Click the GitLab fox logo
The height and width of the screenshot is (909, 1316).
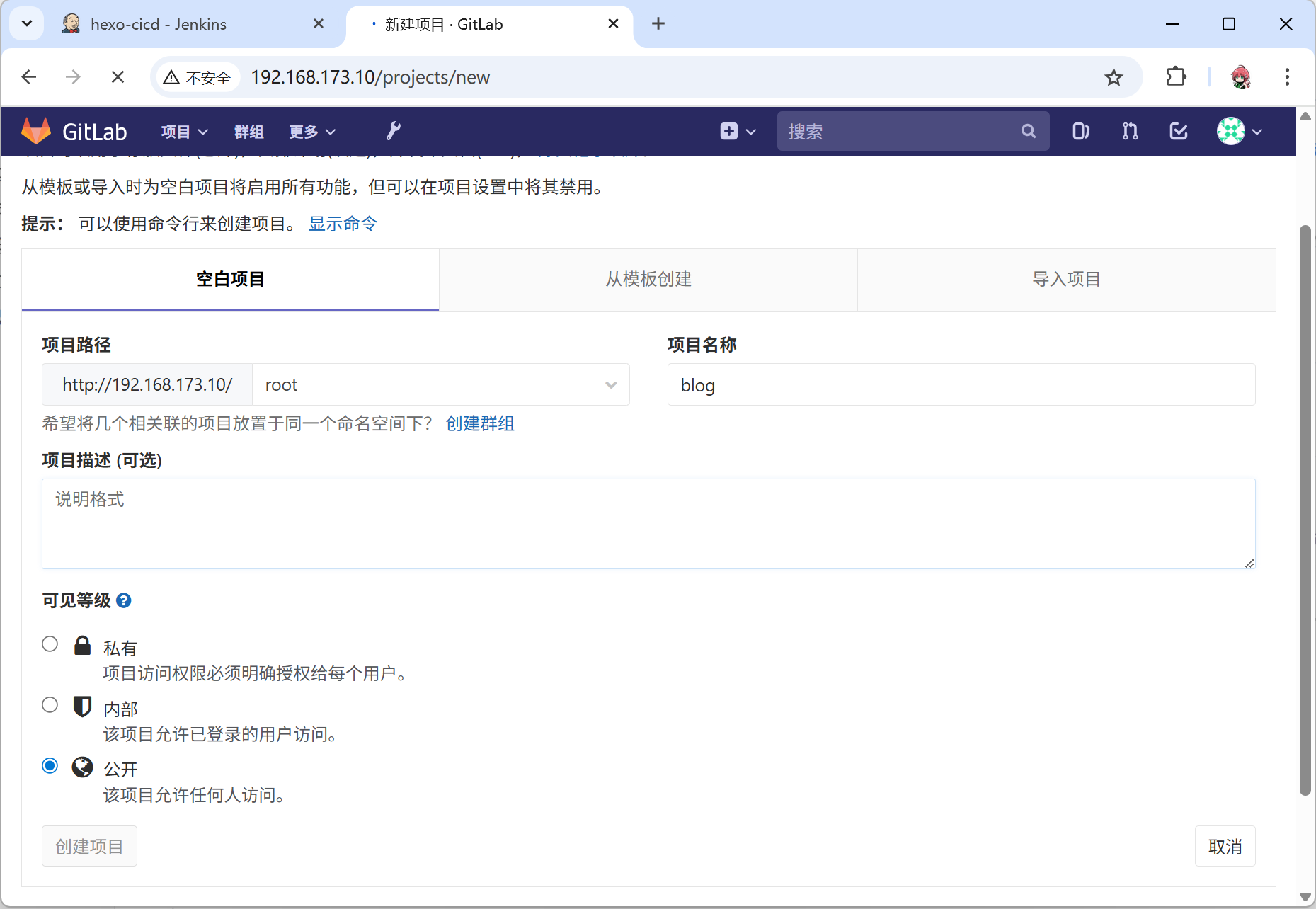tap(36, 131)
